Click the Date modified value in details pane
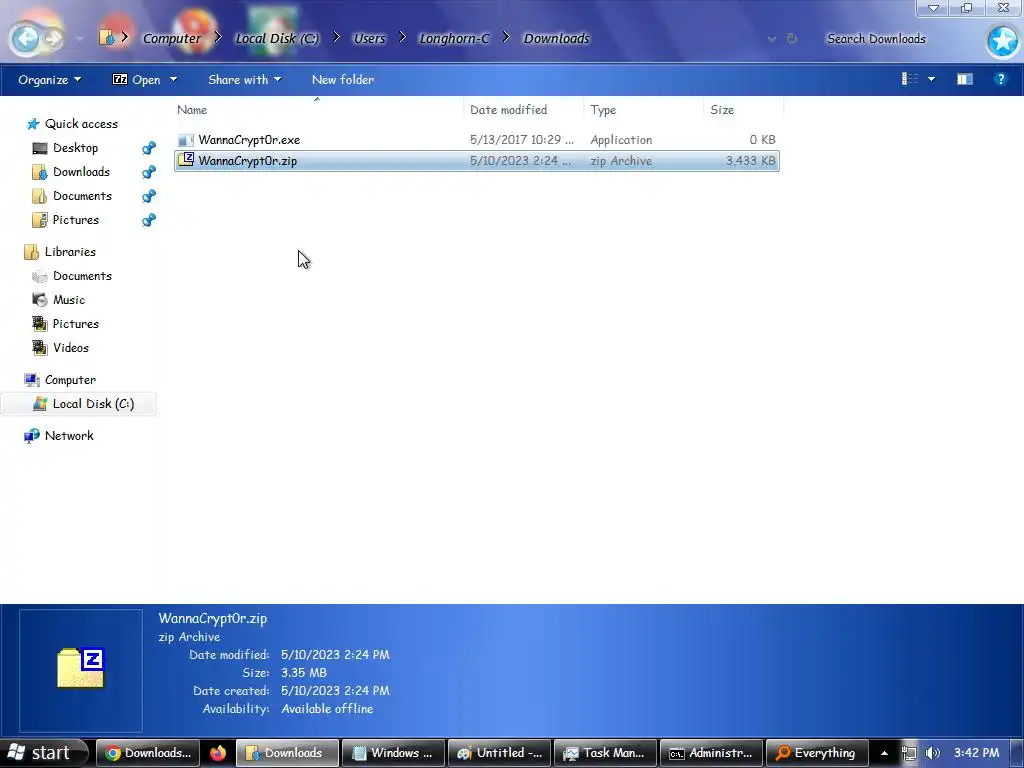1024x768 pixels. 335,655
